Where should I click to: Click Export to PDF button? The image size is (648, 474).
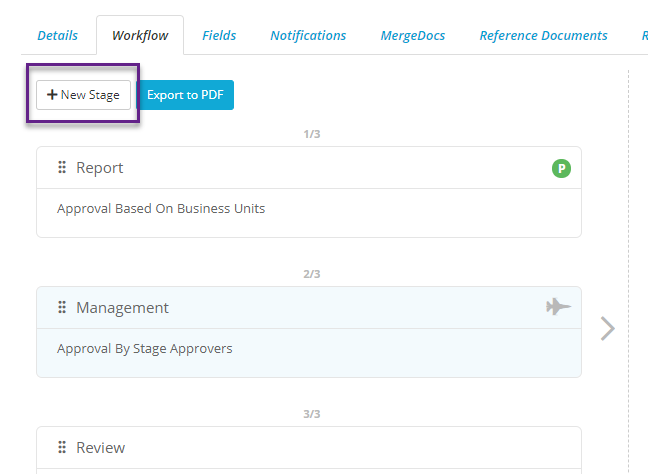pyautogui.click(x=185, y=95)
